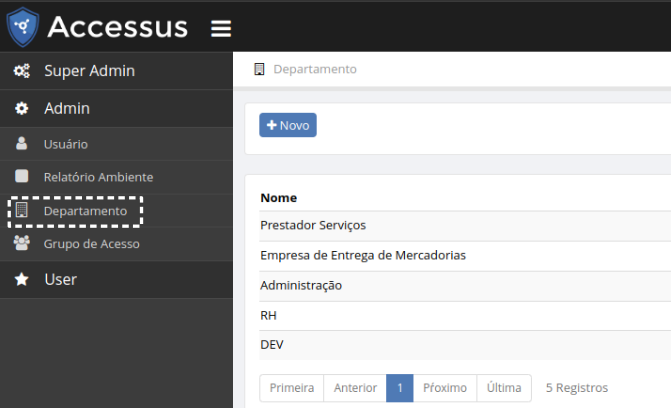Viewport: 671px width, 410px height.
Task: Collapse the Admin menu section
Action: coord(67,108)
